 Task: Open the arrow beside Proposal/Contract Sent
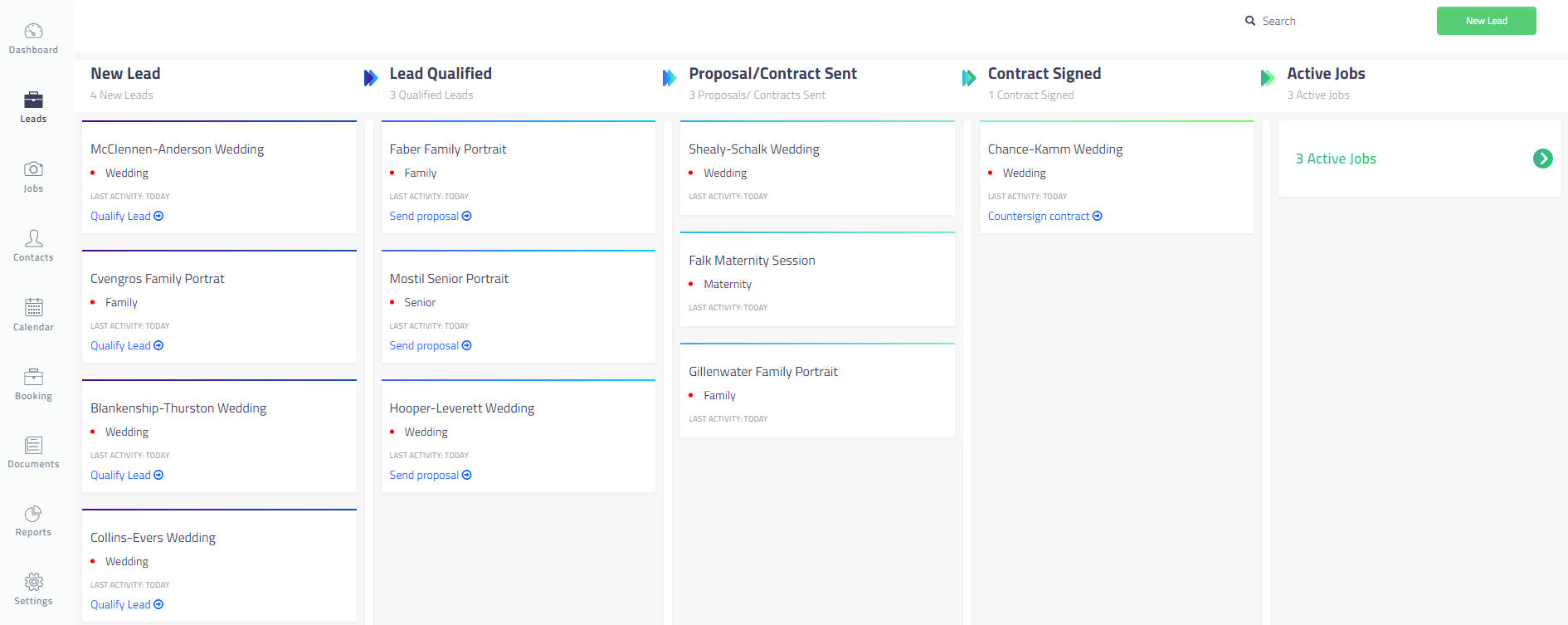pyautogui.click(x=670, y=77)
